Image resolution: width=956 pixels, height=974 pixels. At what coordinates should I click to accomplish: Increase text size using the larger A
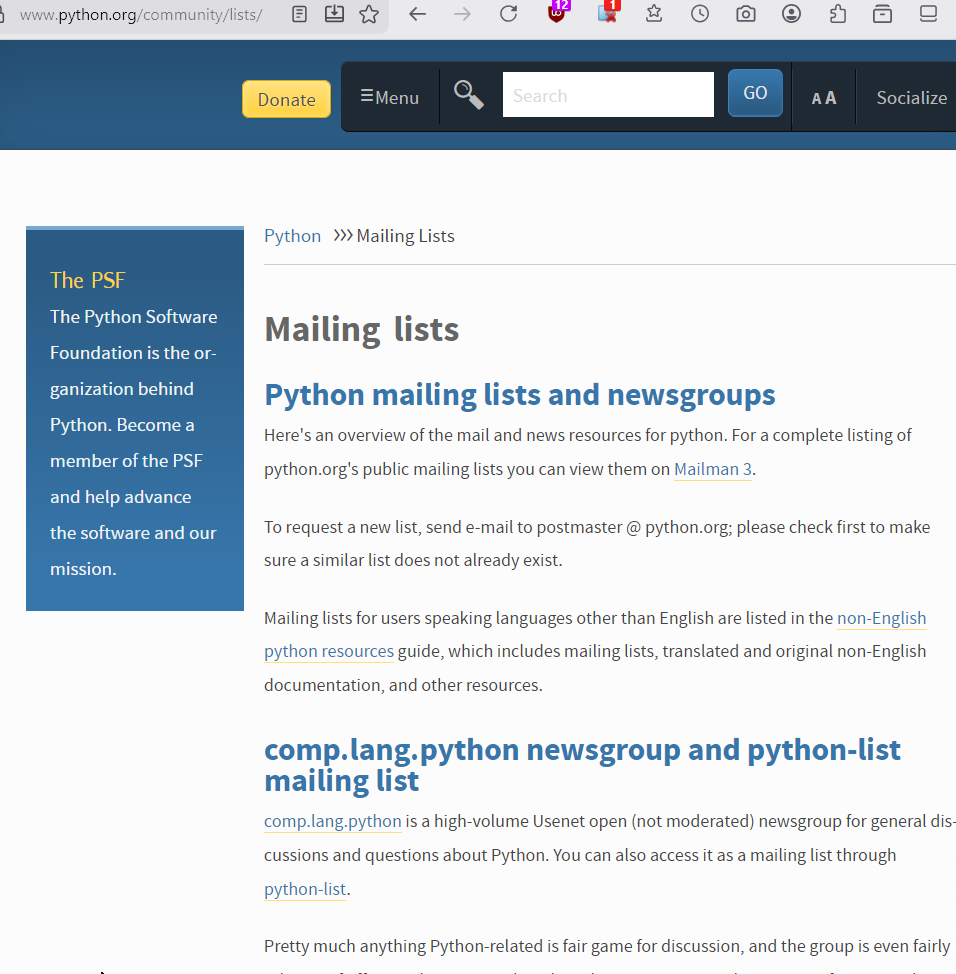pos(832,97)
